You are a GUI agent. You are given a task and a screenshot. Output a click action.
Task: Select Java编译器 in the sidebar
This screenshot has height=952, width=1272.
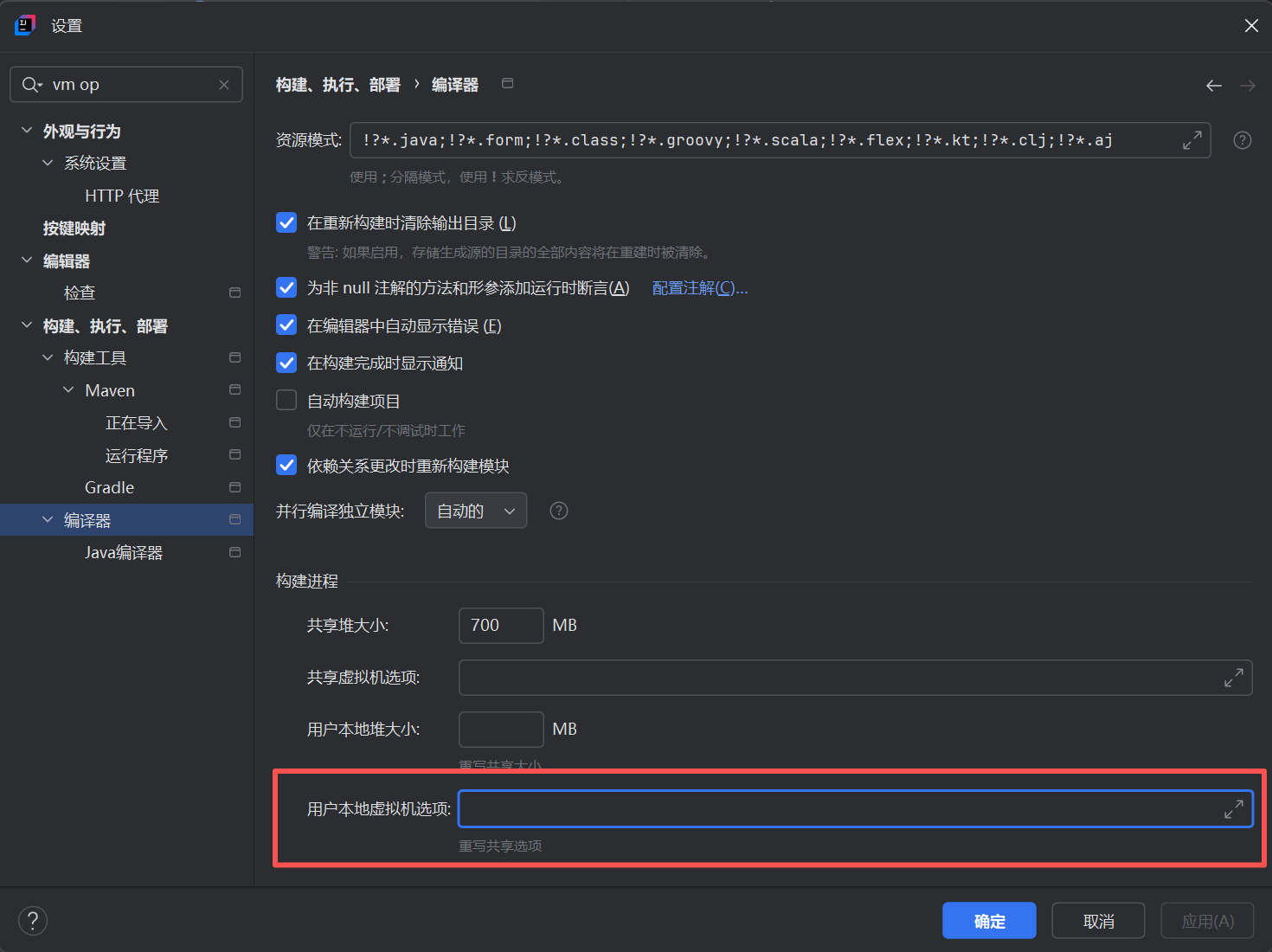tap(124, 552)
